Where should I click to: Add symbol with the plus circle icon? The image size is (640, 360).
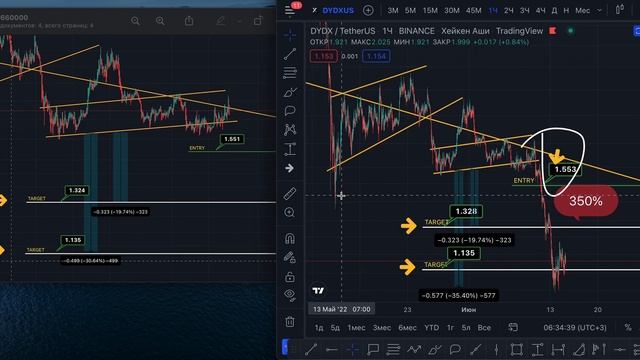tap(368, 11)
